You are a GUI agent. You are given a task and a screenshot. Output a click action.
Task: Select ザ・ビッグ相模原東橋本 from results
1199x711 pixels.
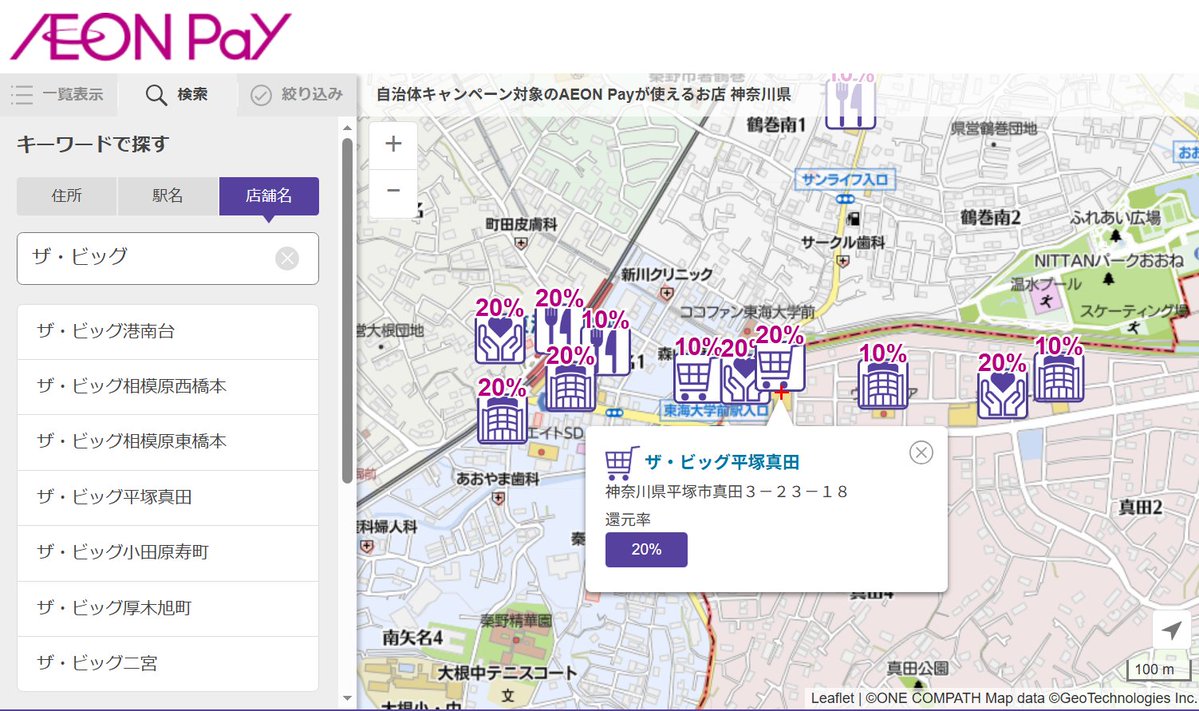click(x=167, y=442)
